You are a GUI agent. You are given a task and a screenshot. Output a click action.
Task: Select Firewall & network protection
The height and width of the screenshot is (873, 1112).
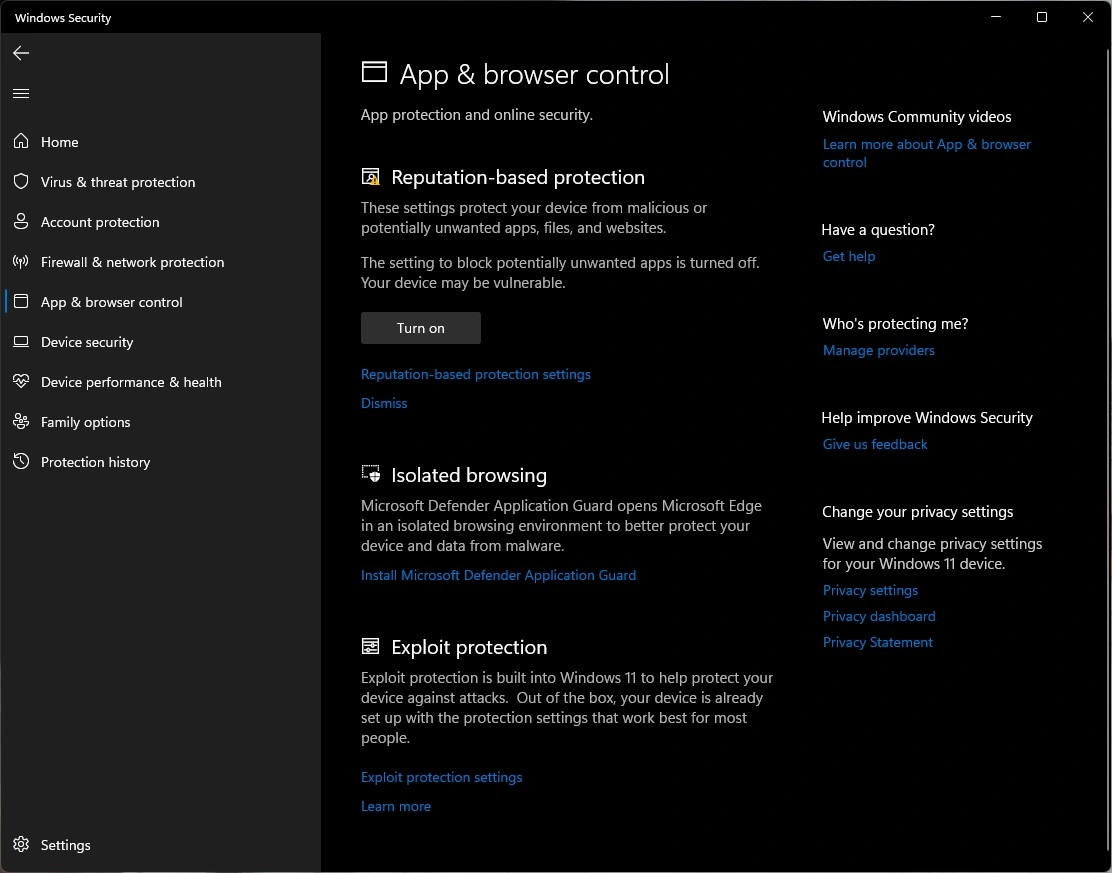point(160,262)
